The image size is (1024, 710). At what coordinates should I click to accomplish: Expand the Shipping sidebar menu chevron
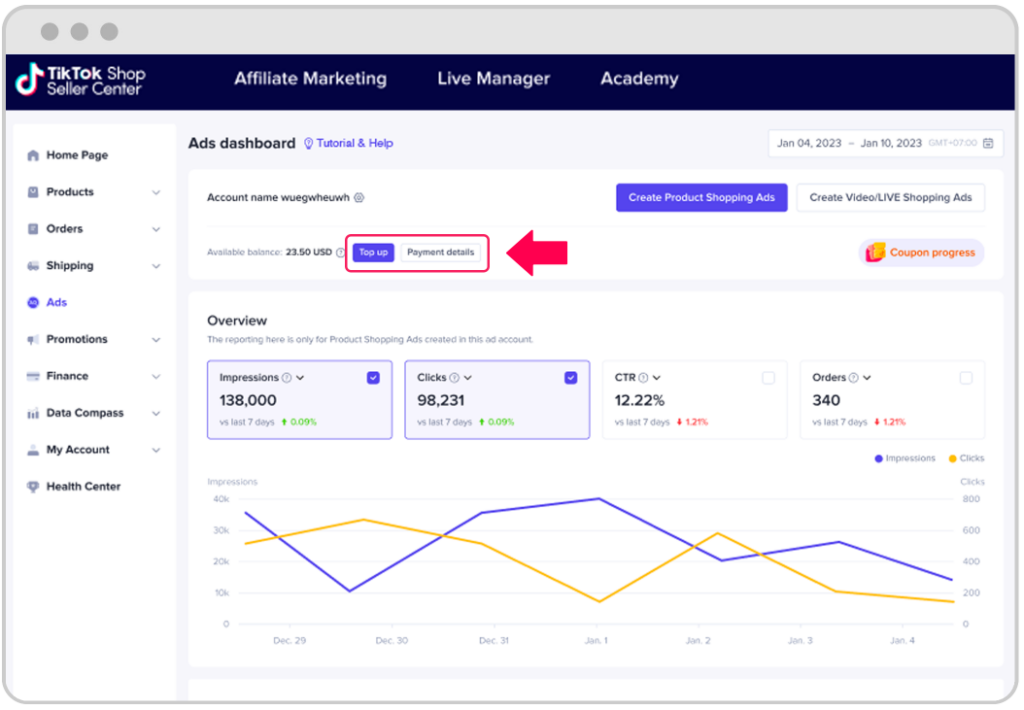[x=156, y=266]
